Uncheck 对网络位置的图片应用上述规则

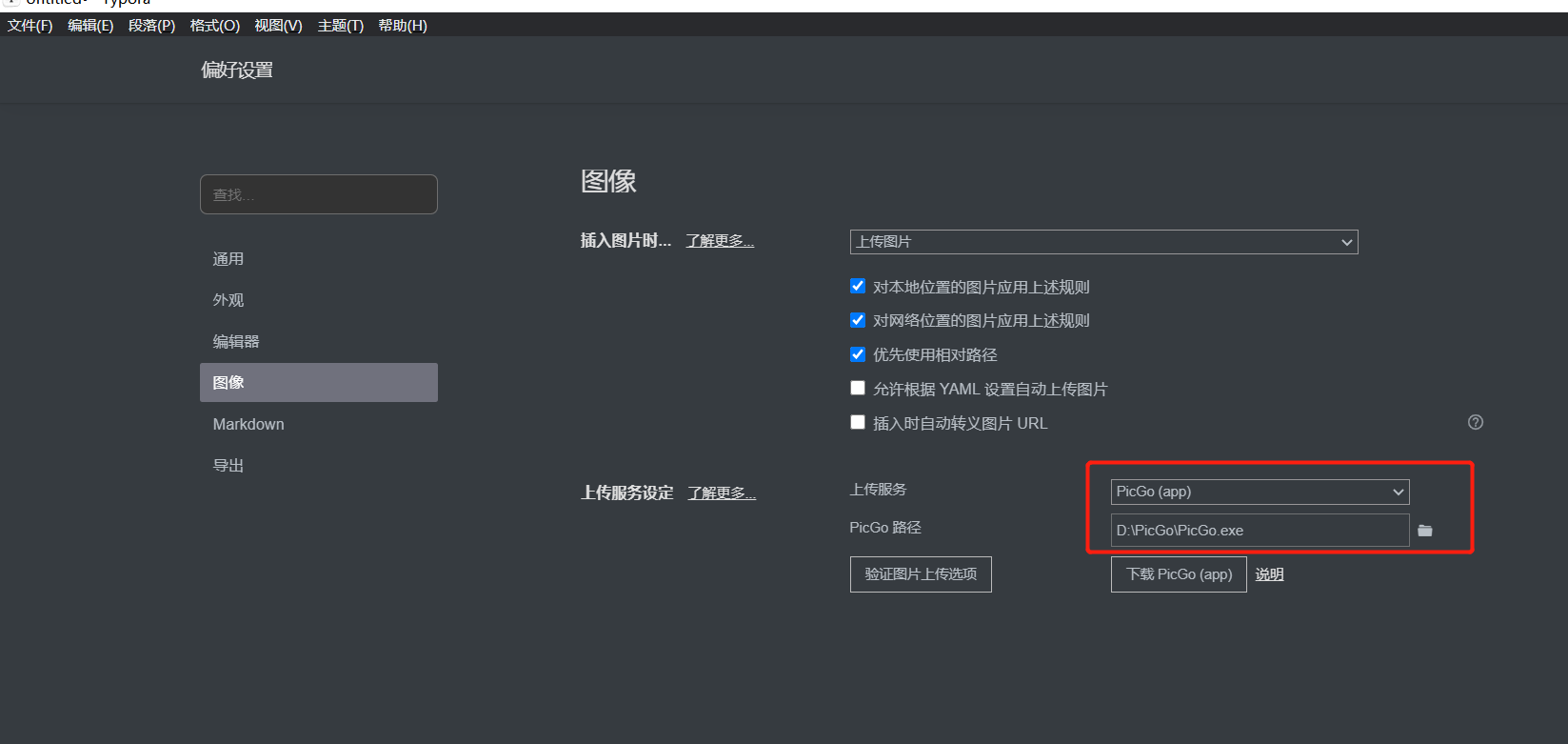858,320
